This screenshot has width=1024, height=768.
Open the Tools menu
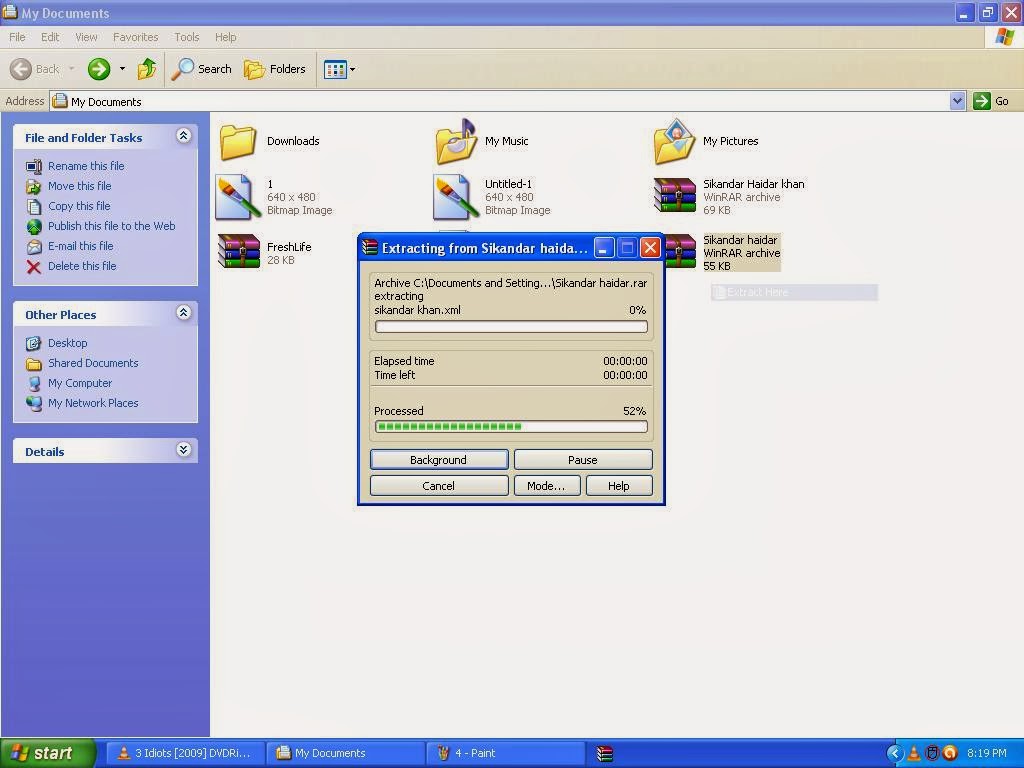point(186,37)
